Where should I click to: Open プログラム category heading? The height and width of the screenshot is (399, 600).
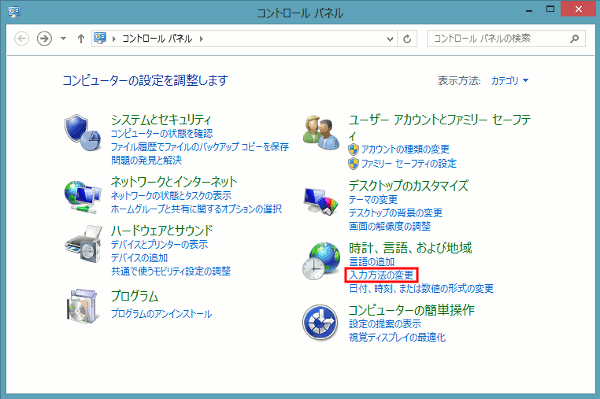134,296
